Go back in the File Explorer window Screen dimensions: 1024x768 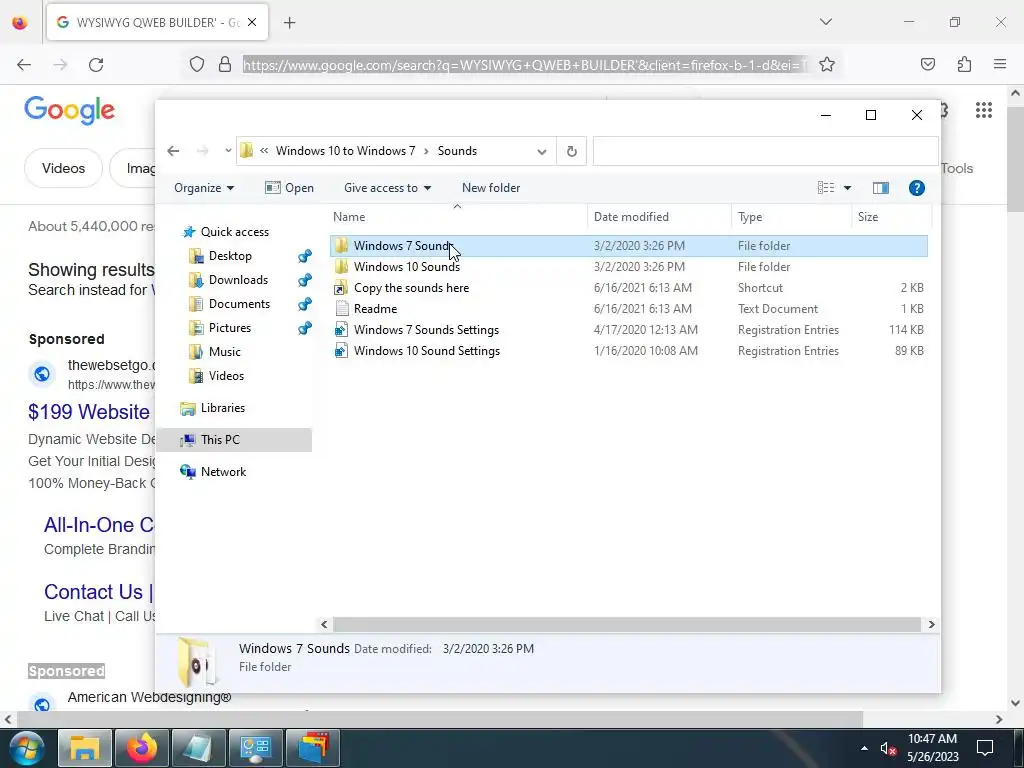pos(173,151)
